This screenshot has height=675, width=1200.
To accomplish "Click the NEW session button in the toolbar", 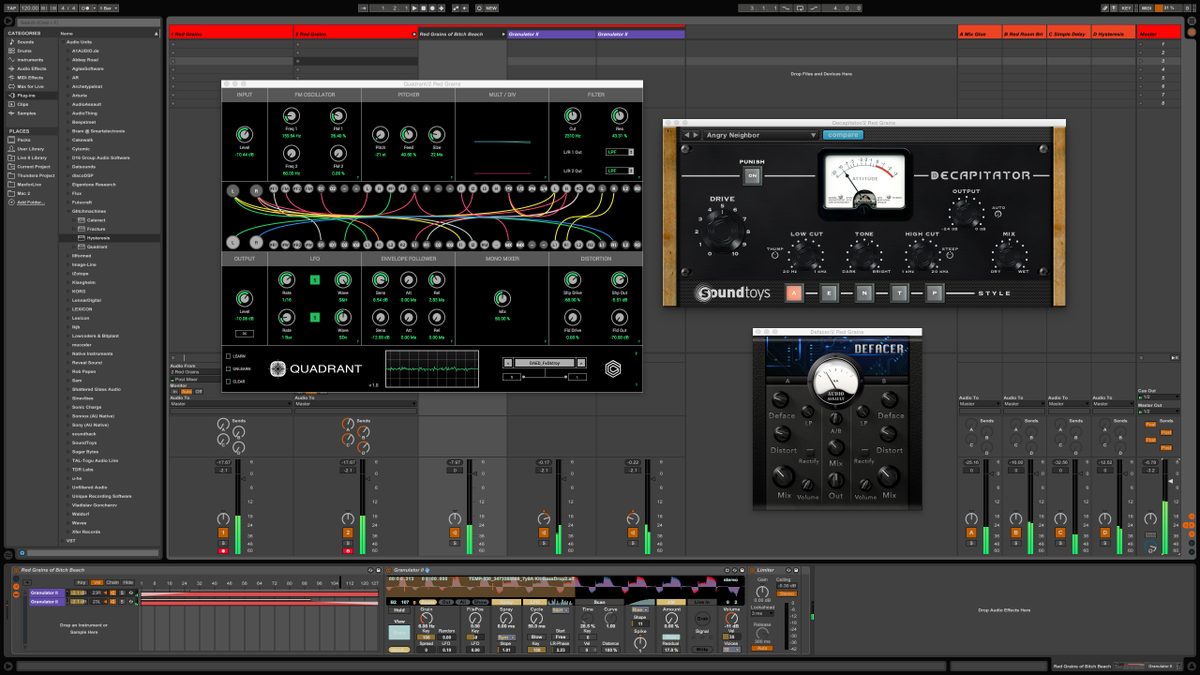I will [x=490, y=8].
